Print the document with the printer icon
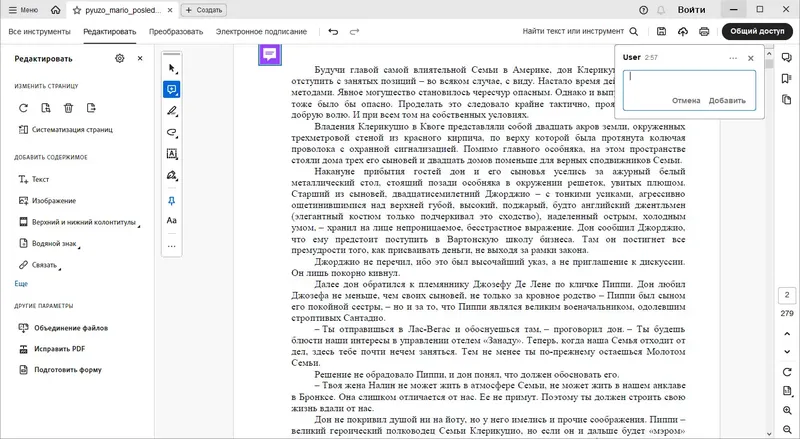Viewport: 800px width, 439px height. point(704,32)
